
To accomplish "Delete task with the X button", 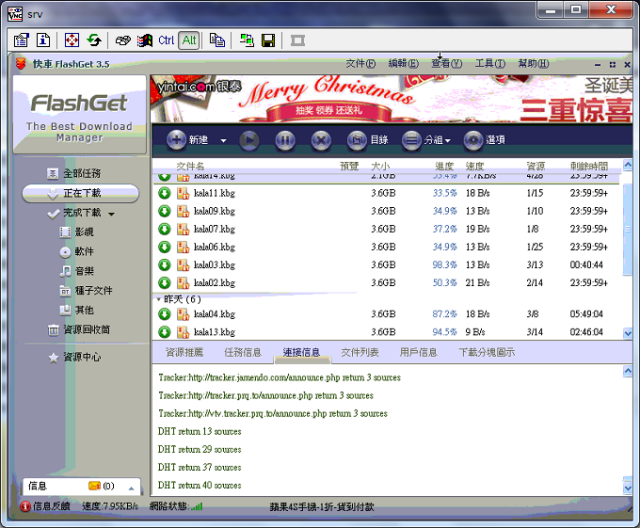I will [x=321, y=140].
